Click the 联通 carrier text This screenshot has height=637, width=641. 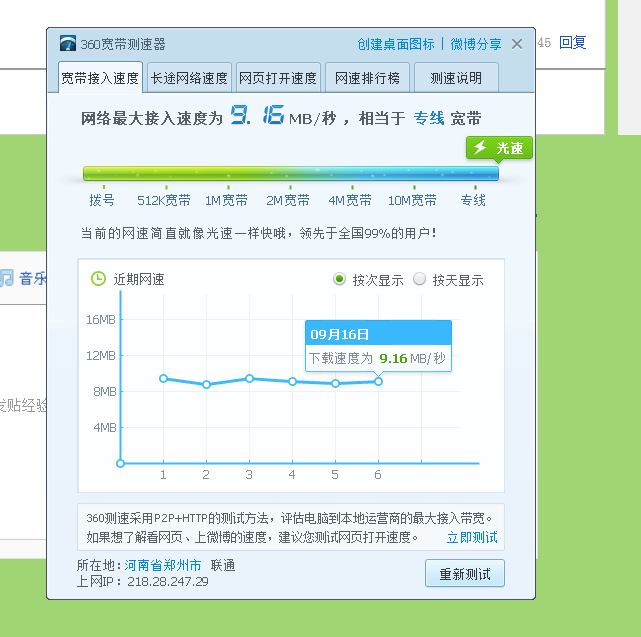(223, 565)
